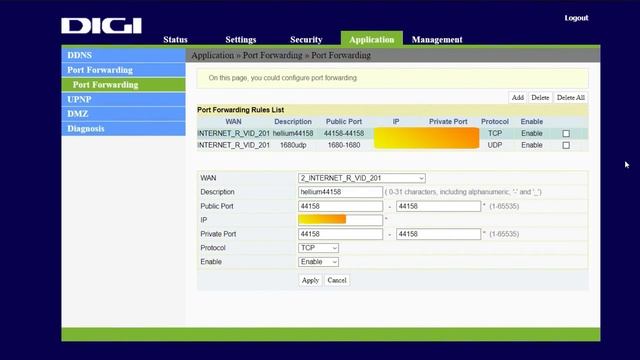The height and width of the screenshot is (360, 640).
Task: Open the WAN dropdown
Action: pos(362,178)
